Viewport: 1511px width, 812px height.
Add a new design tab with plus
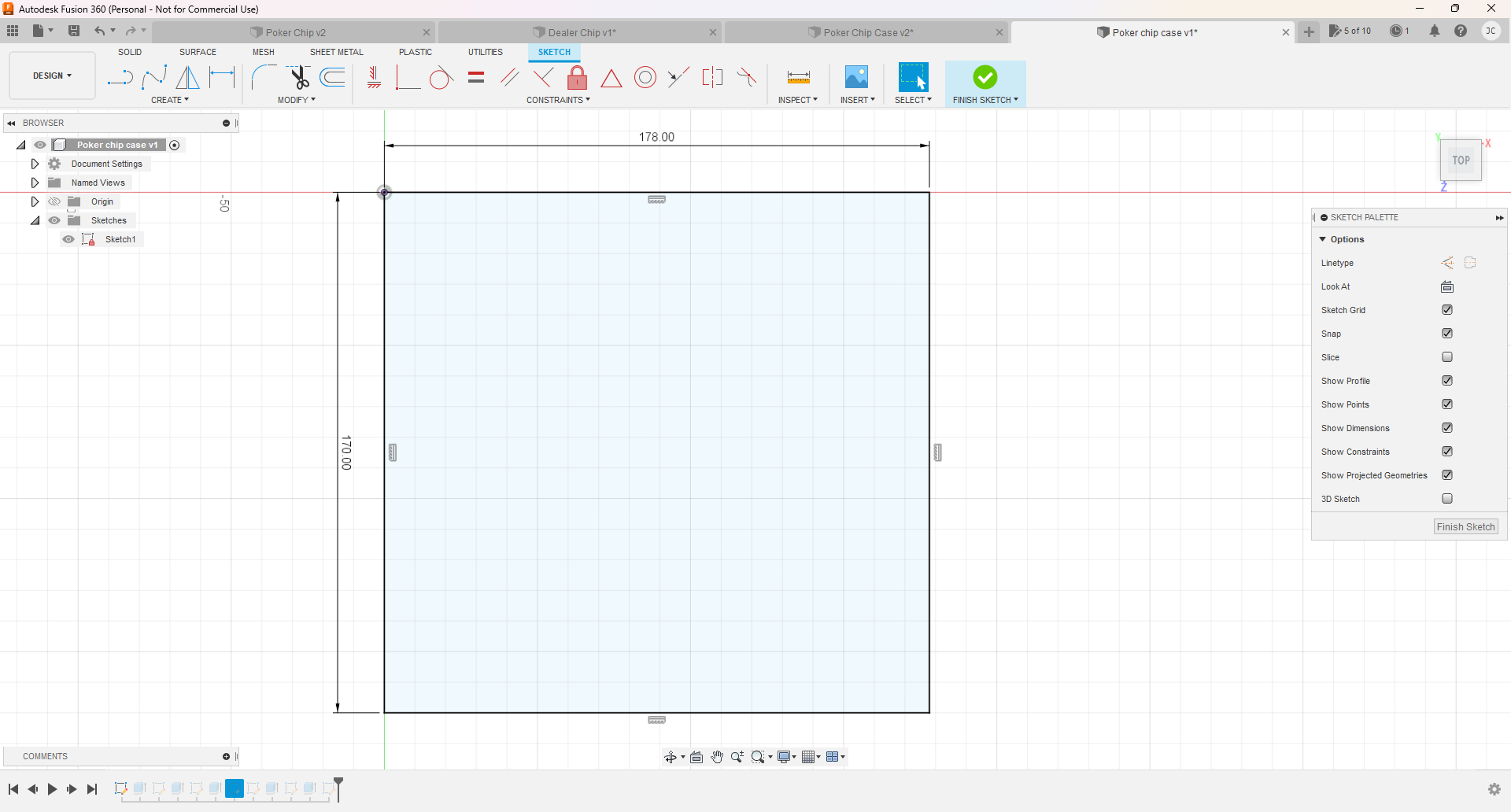point(1309,32)
